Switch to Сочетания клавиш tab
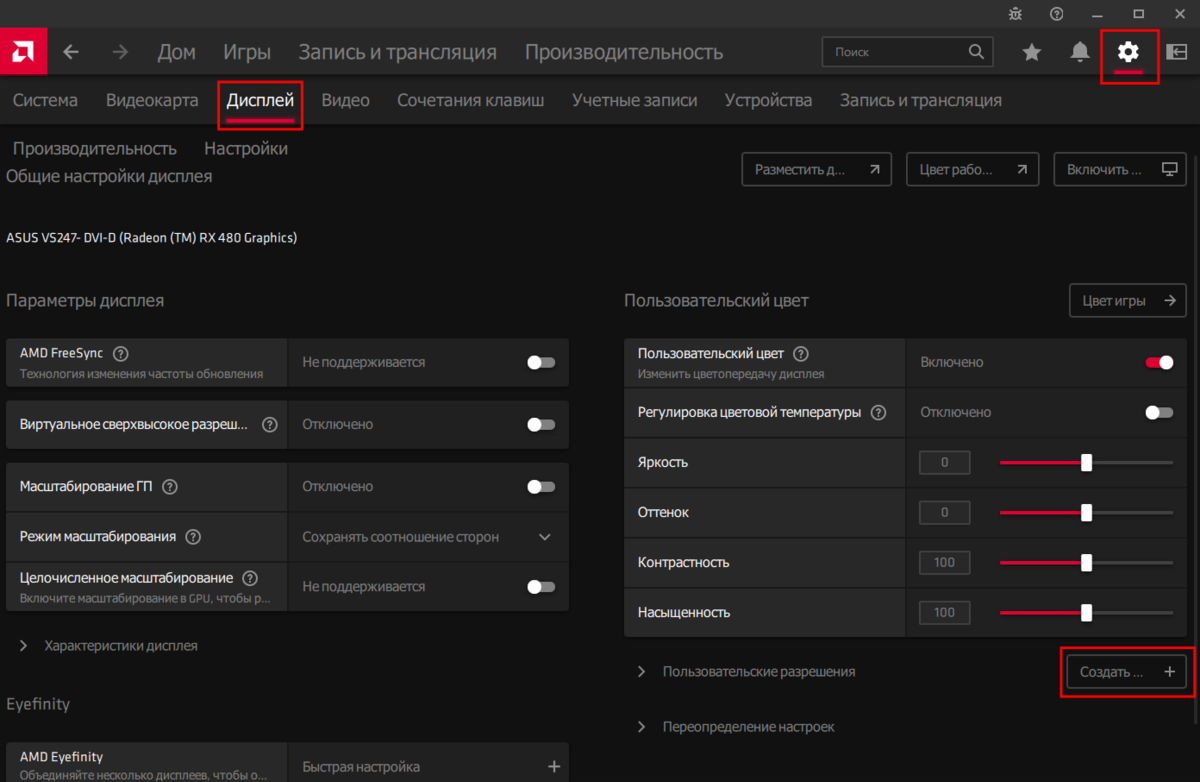 (x=471, y=100)
